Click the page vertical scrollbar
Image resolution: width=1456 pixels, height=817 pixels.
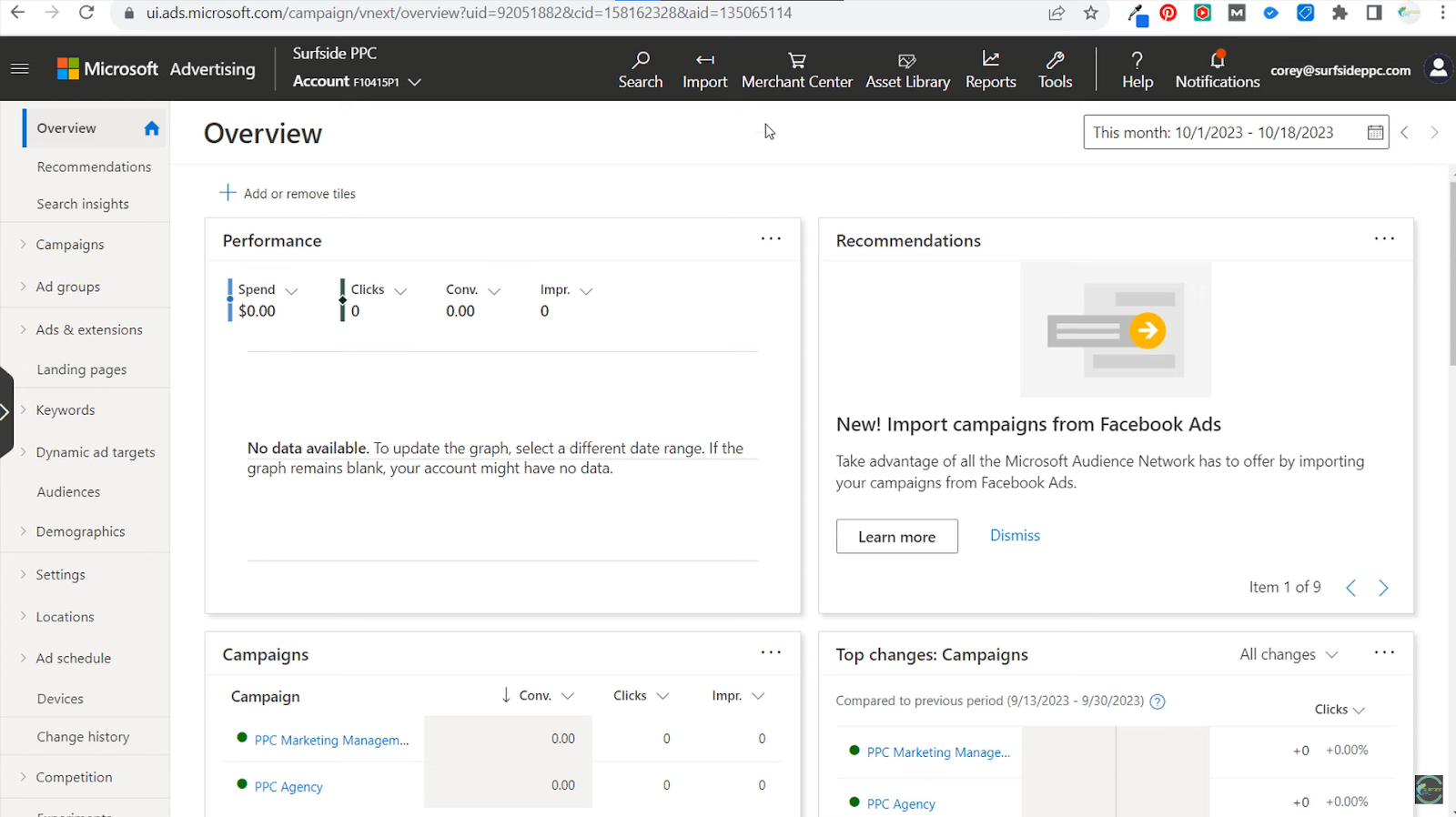tap(1451, 273)
